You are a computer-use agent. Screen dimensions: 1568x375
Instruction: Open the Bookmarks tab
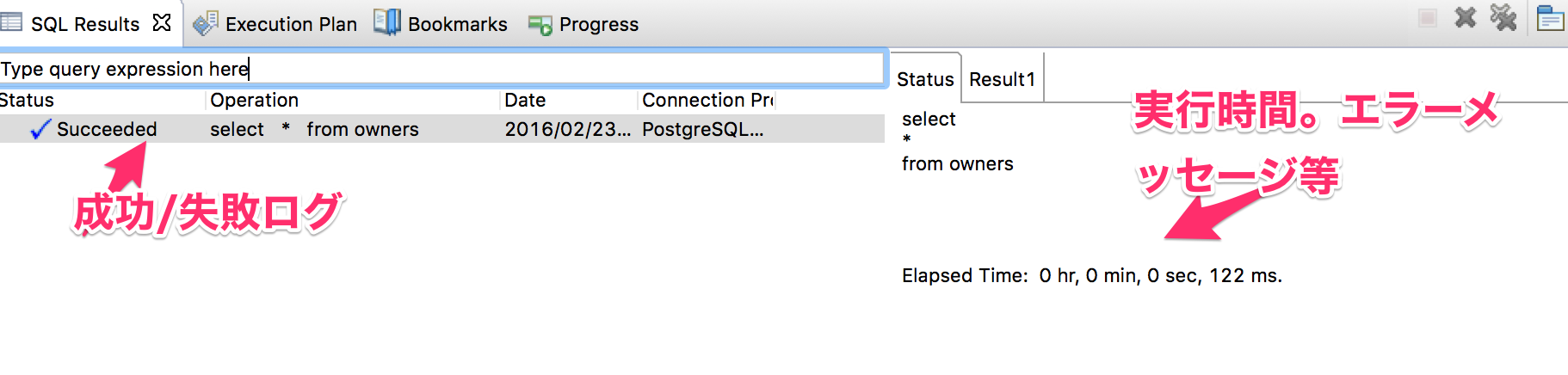(457, 24)
